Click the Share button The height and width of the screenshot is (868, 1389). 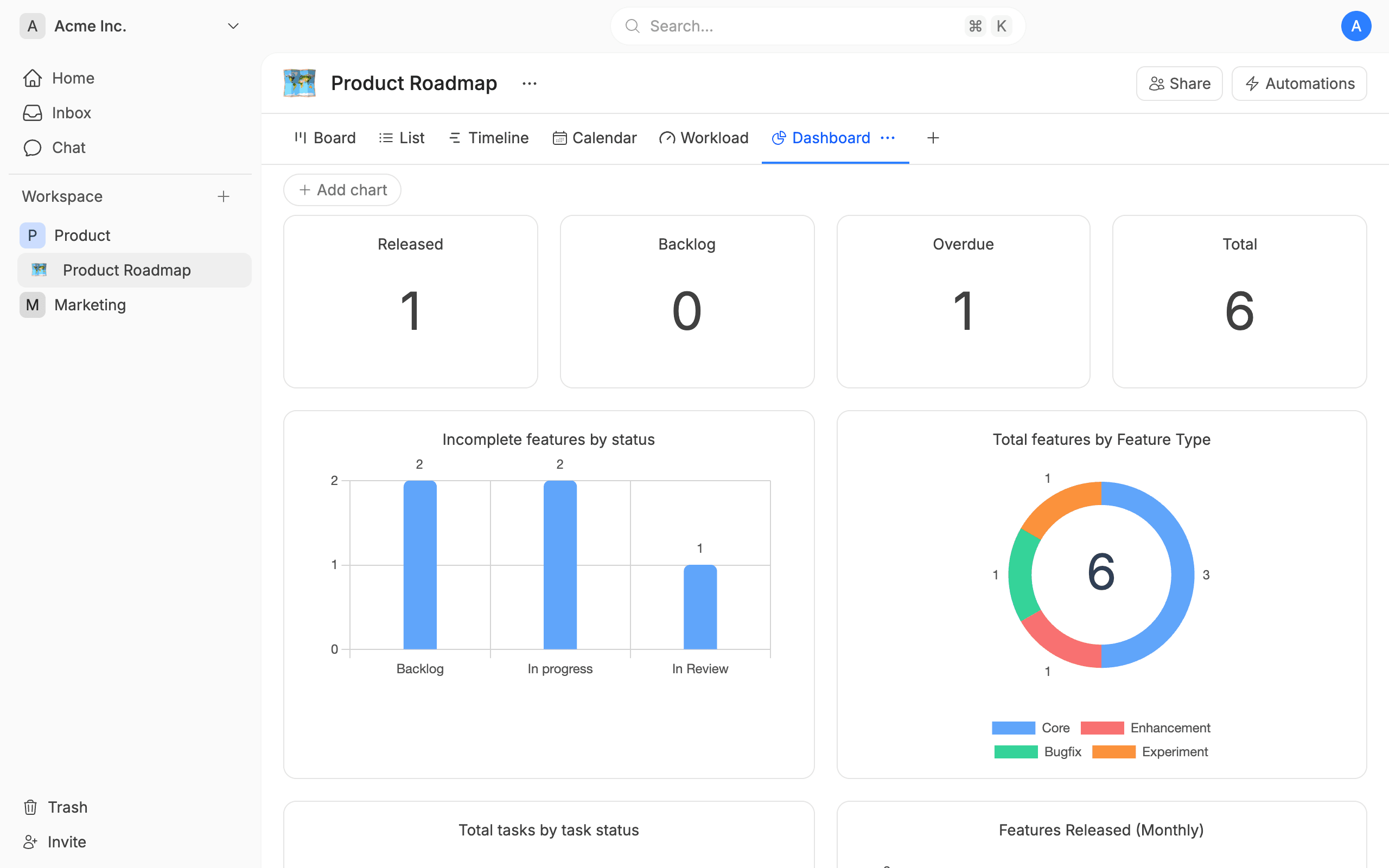pos(1179,83)
